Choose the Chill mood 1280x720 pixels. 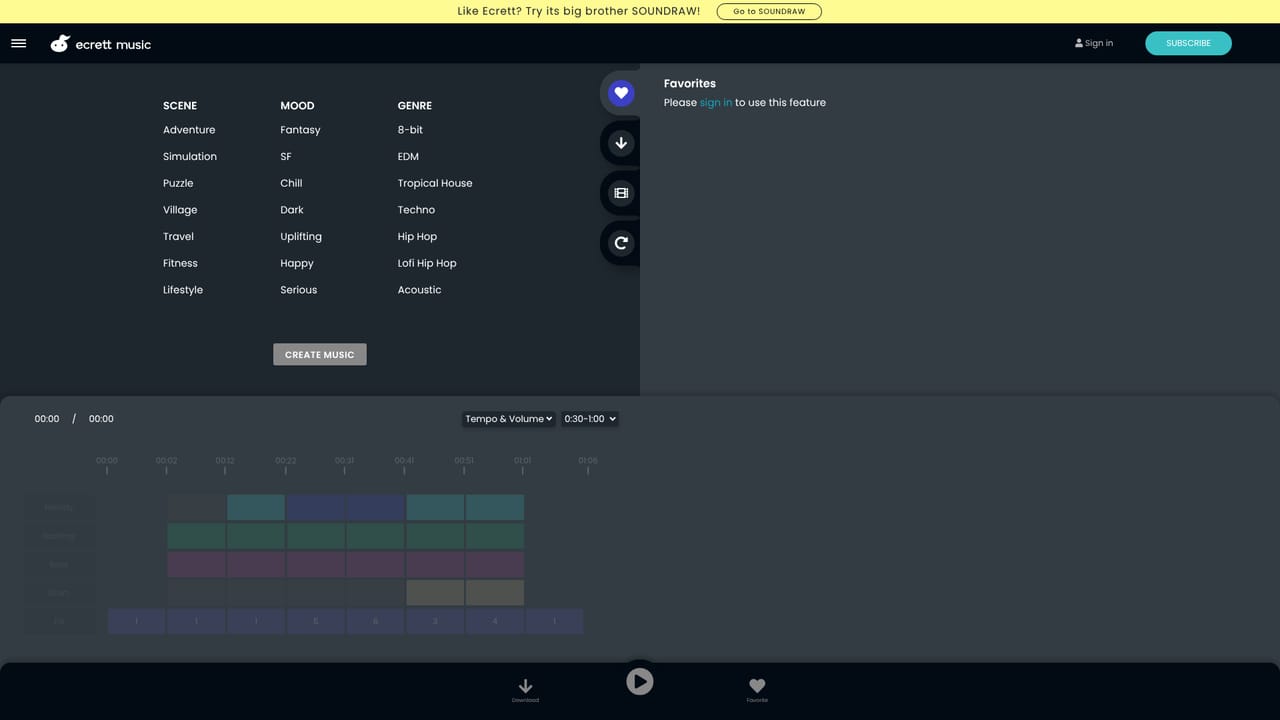(291, 183)
